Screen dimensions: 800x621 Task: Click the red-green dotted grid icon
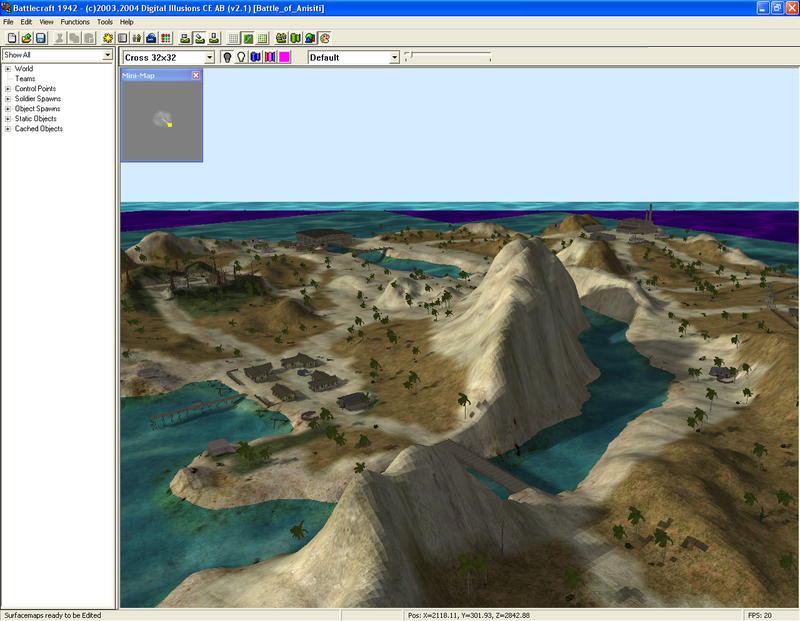point(166,38)
